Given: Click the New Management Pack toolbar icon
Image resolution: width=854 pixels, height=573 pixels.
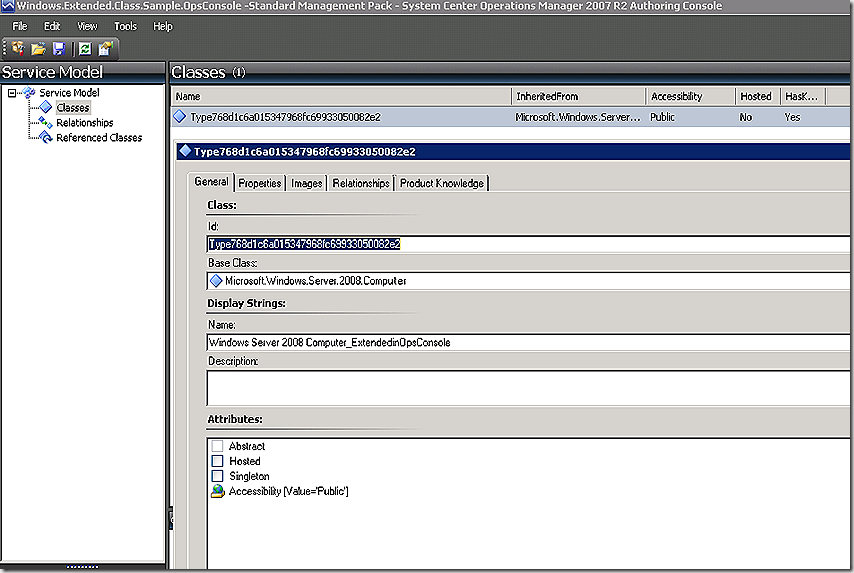Looking at the screenshot, I should pyautogui.click(x=18, y=48).
